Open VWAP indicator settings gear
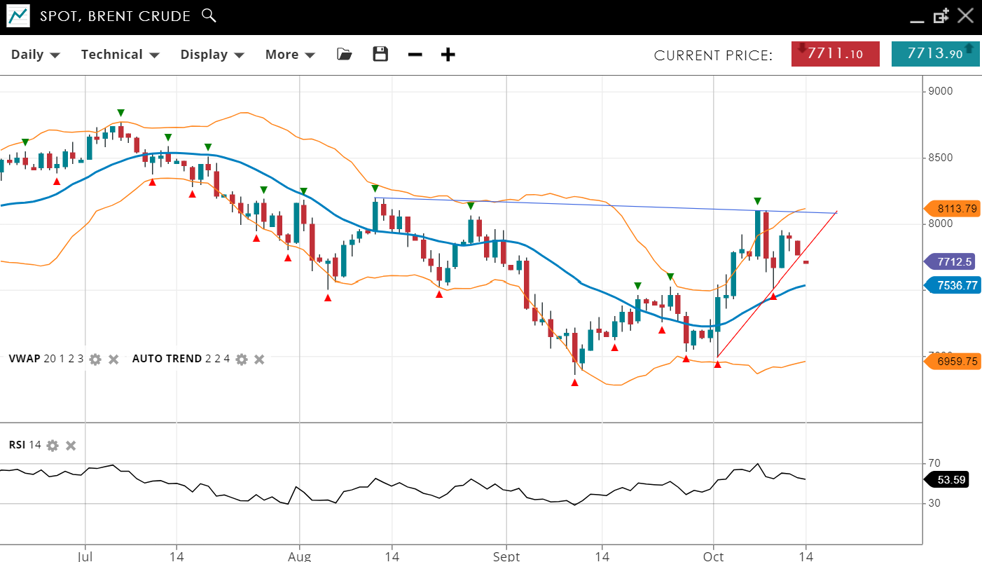982x562 pixels. [95, 359]
